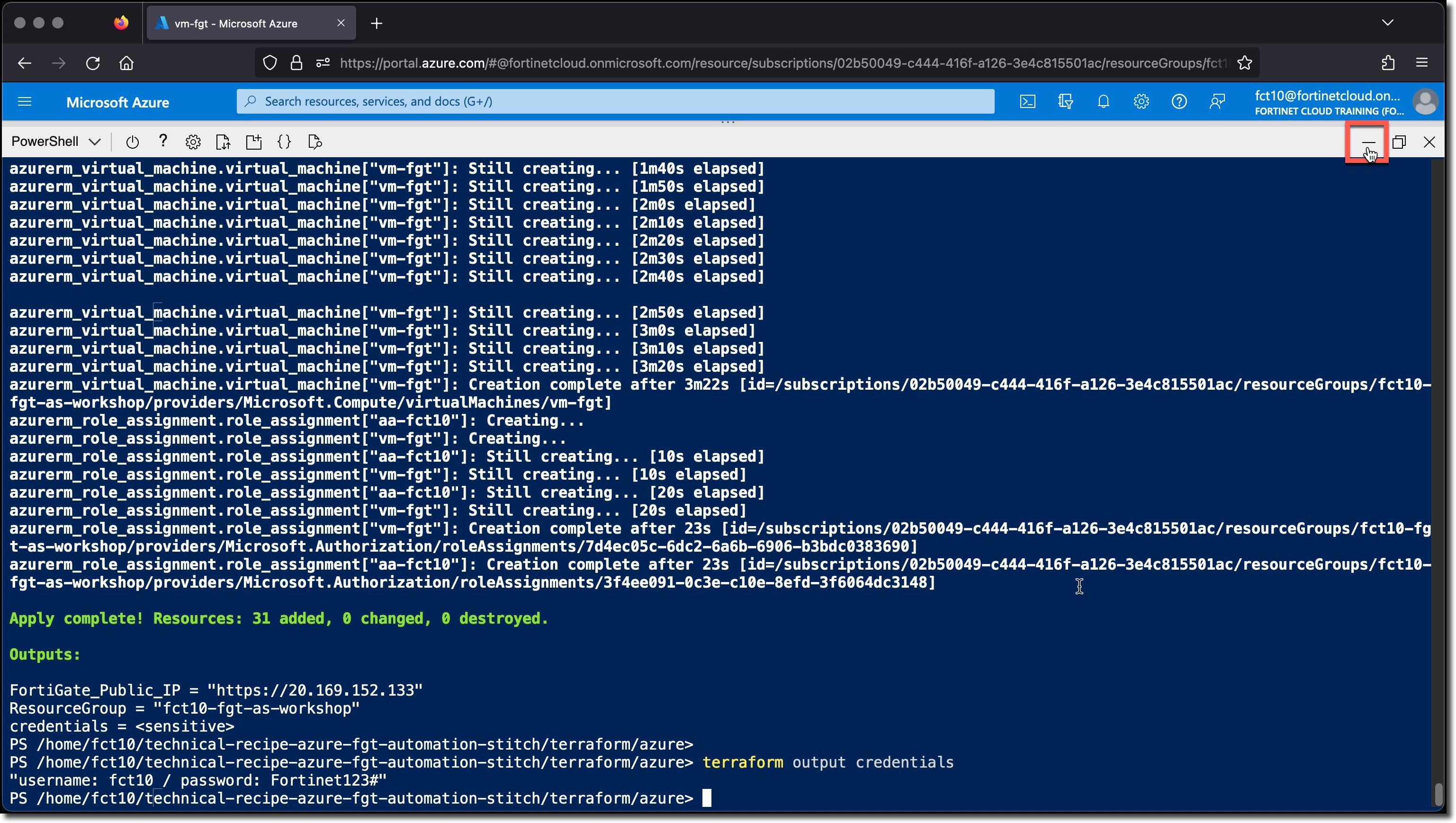Click the browser back arrow

tap(24, 63)
